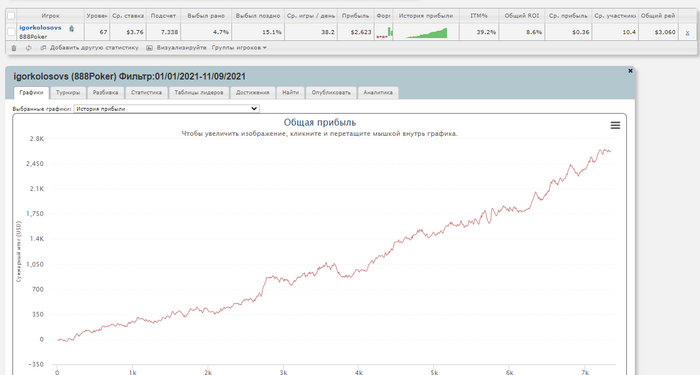Check the igorkolosovs row checkbox
The height and width of the screenshot is (375, 700).
tap(11, 32)
